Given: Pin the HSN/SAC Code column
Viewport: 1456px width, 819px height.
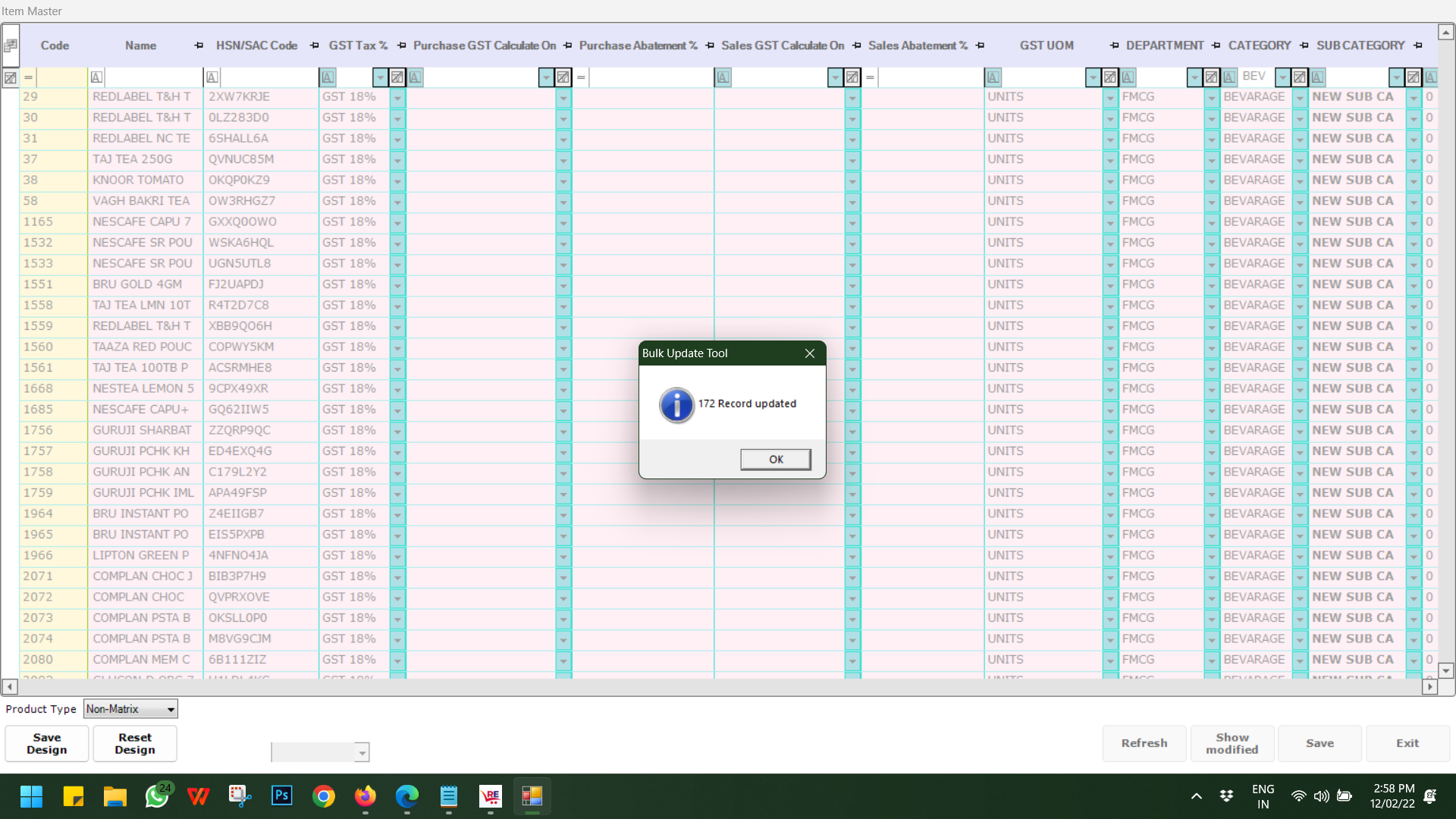Looking at the screenshot, I should pyautogui.click(x=314, y=45).
